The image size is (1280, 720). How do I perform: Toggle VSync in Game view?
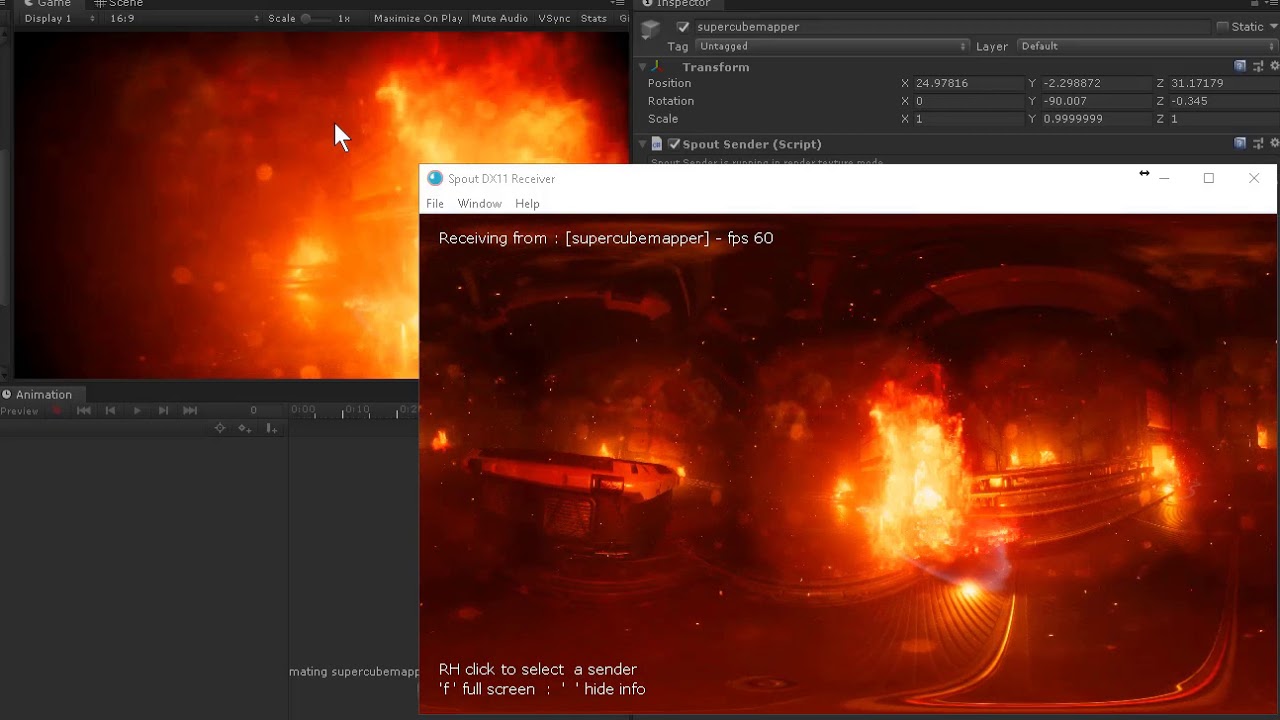(554, 18)
